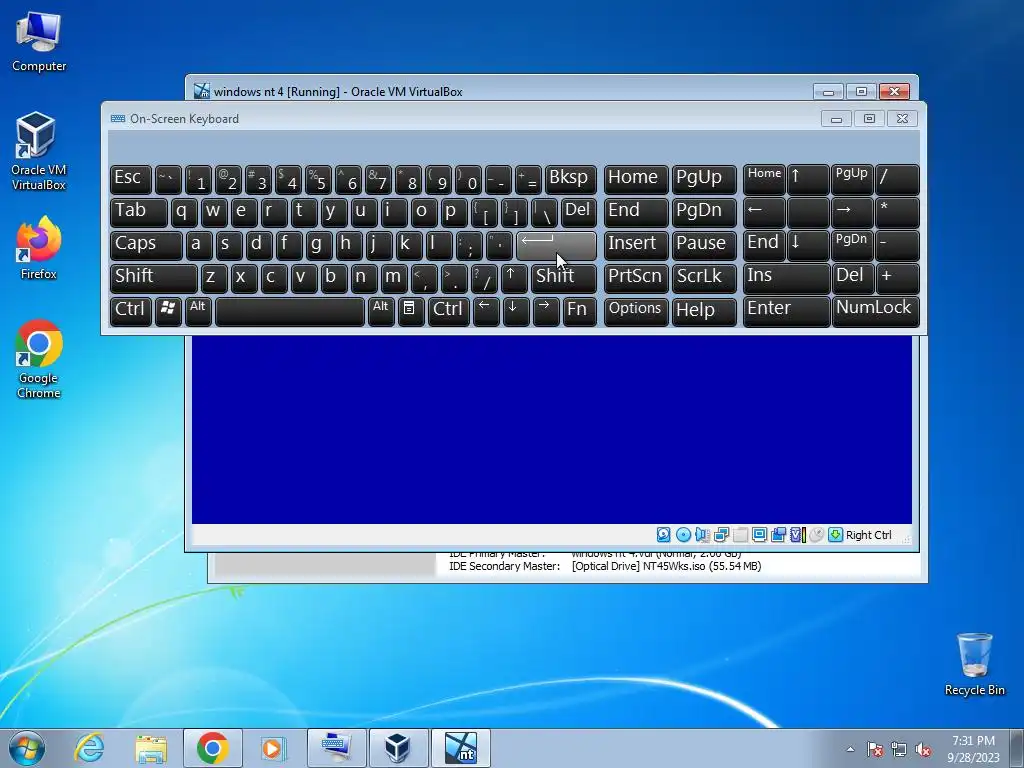This screenshot has height=768, width=1024.
Task: Click the PgDn key next to End
Action: (x=703, y=212)
